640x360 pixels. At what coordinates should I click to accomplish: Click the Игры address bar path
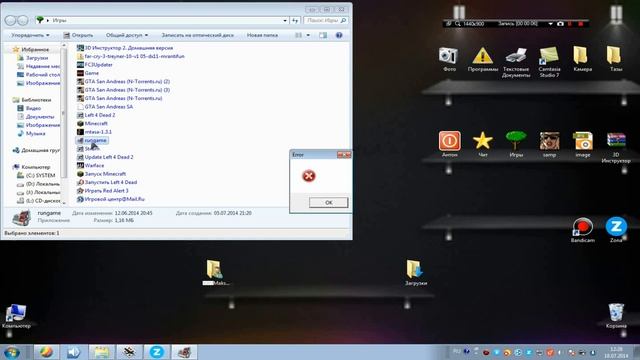coord(59,20)
